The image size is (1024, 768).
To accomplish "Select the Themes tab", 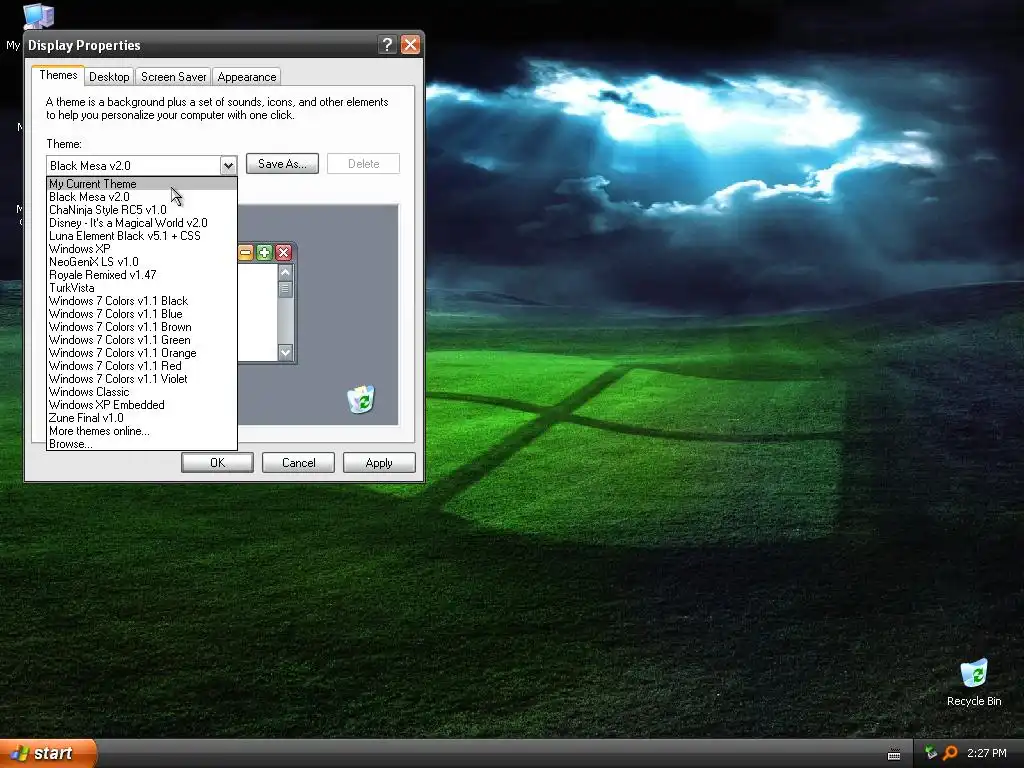I will (58, 75).
